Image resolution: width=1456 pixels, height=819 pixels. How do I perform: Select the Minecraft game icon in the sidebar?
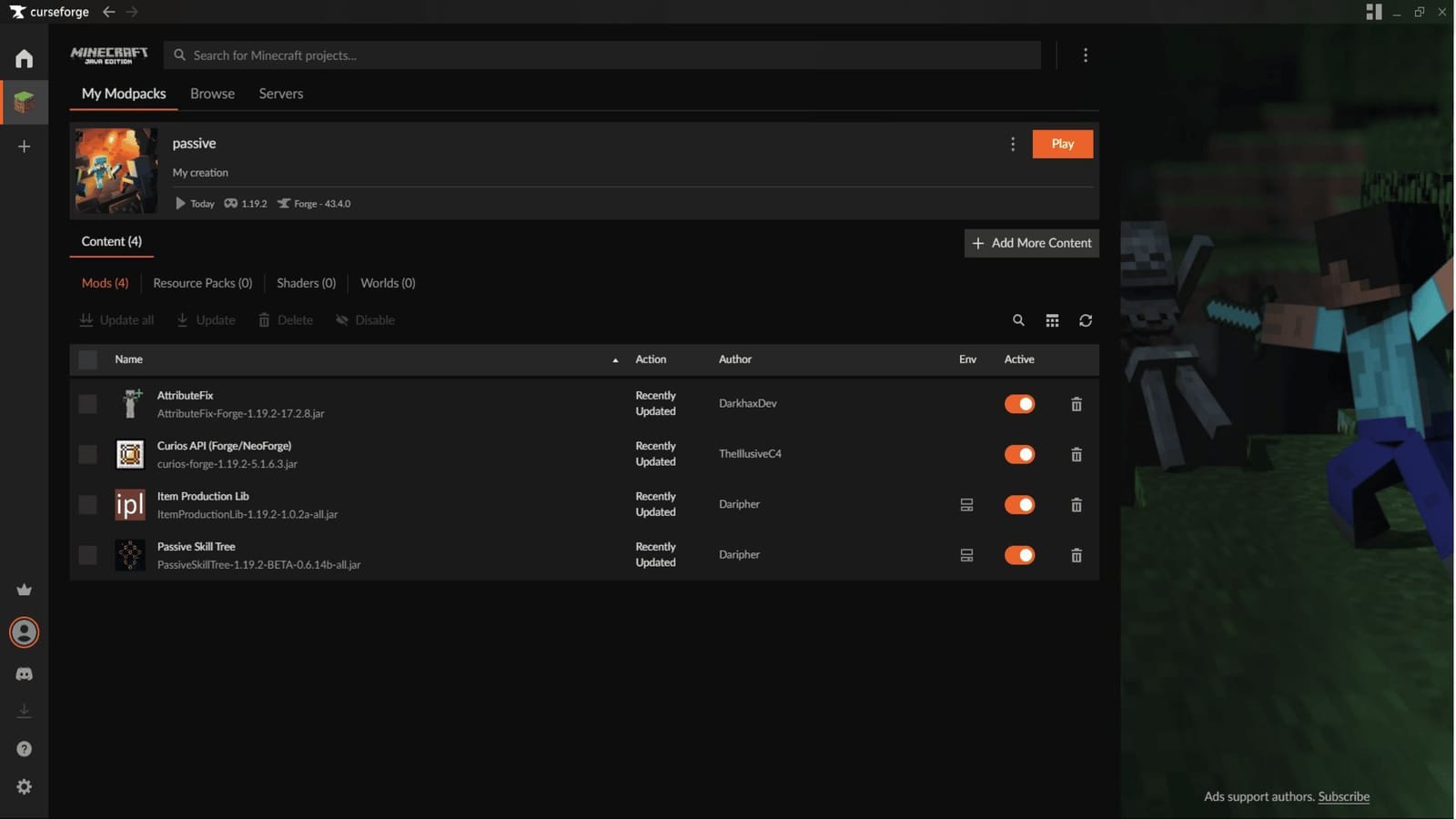pyautogui.click(x=24, y=102)
